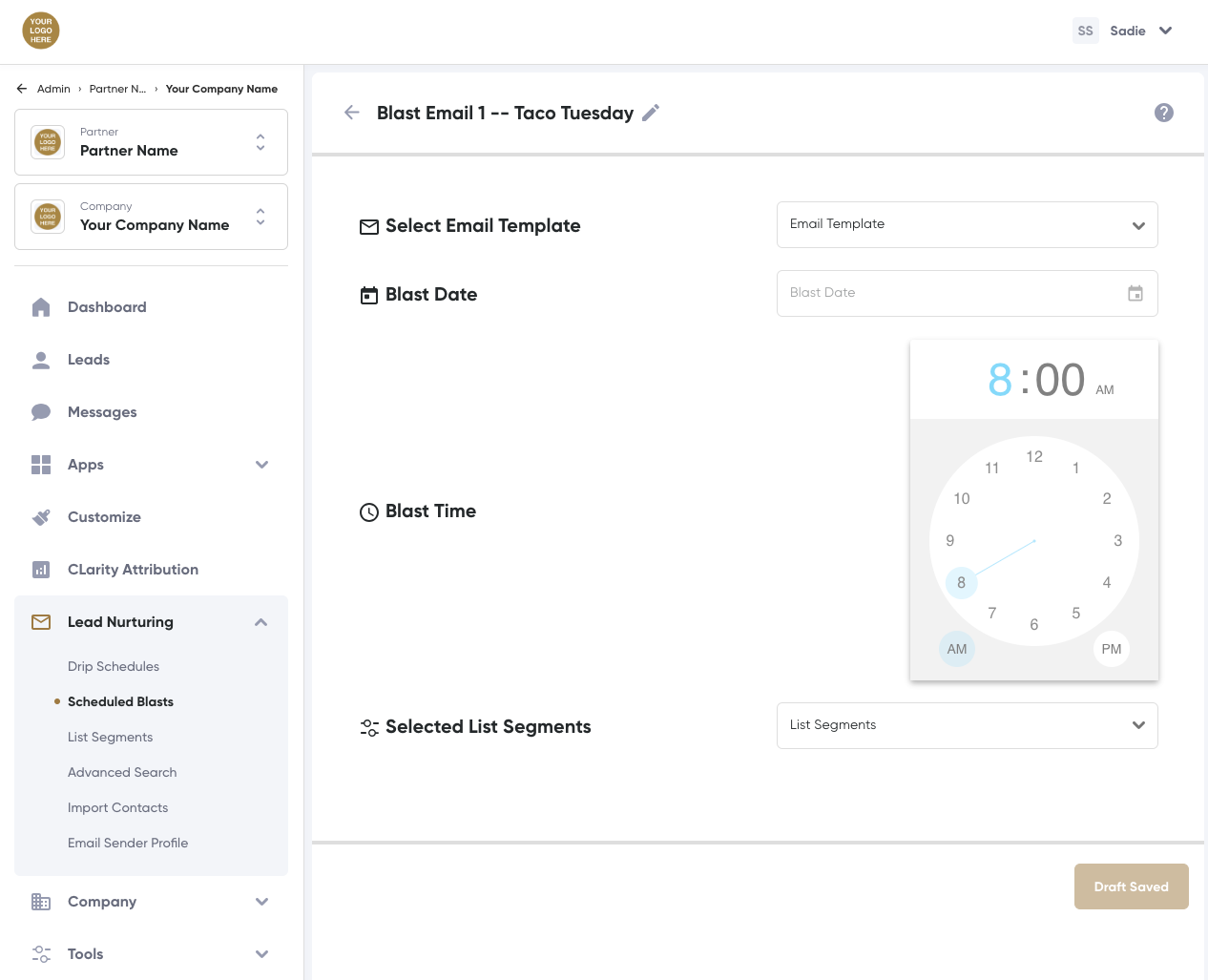Click the Draft Saved button

[x=1132, y=886]
